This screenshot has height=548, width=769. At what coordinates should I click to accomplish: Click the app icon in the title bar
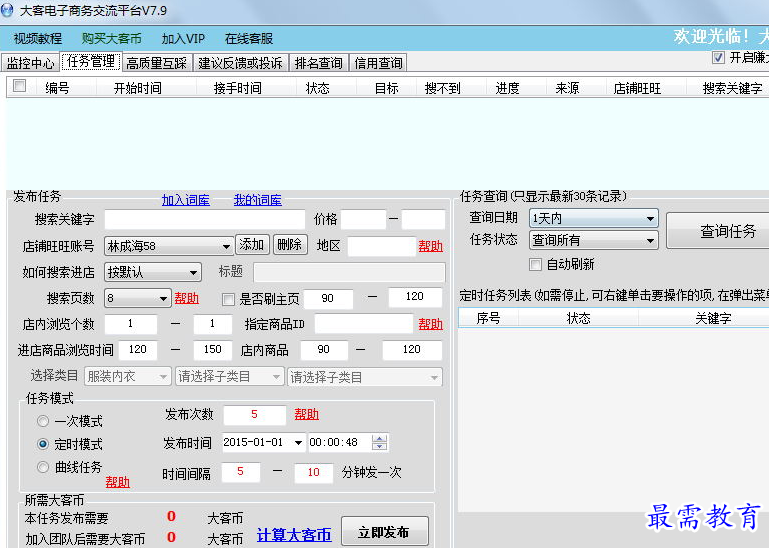[9, 11]
